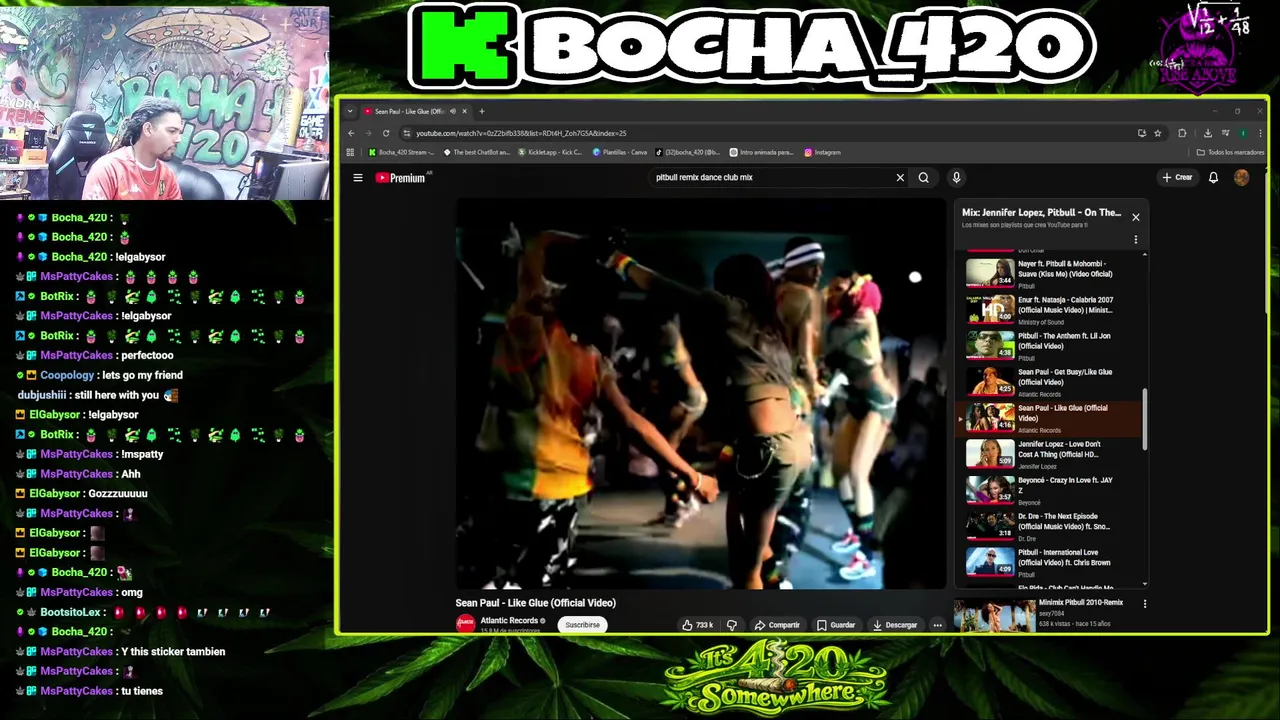
Task: Click the search magnifier button
Action: point(924,178)
